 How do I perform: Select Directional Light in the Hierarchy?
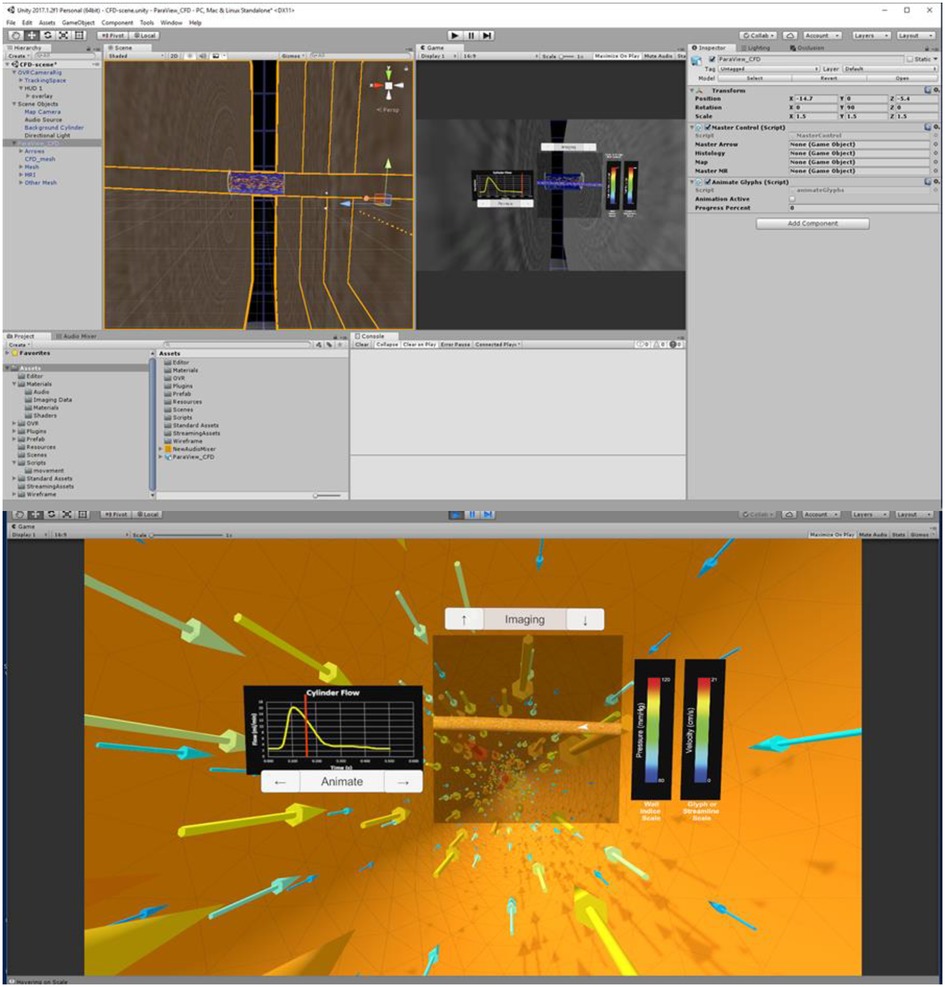point(47,135)
